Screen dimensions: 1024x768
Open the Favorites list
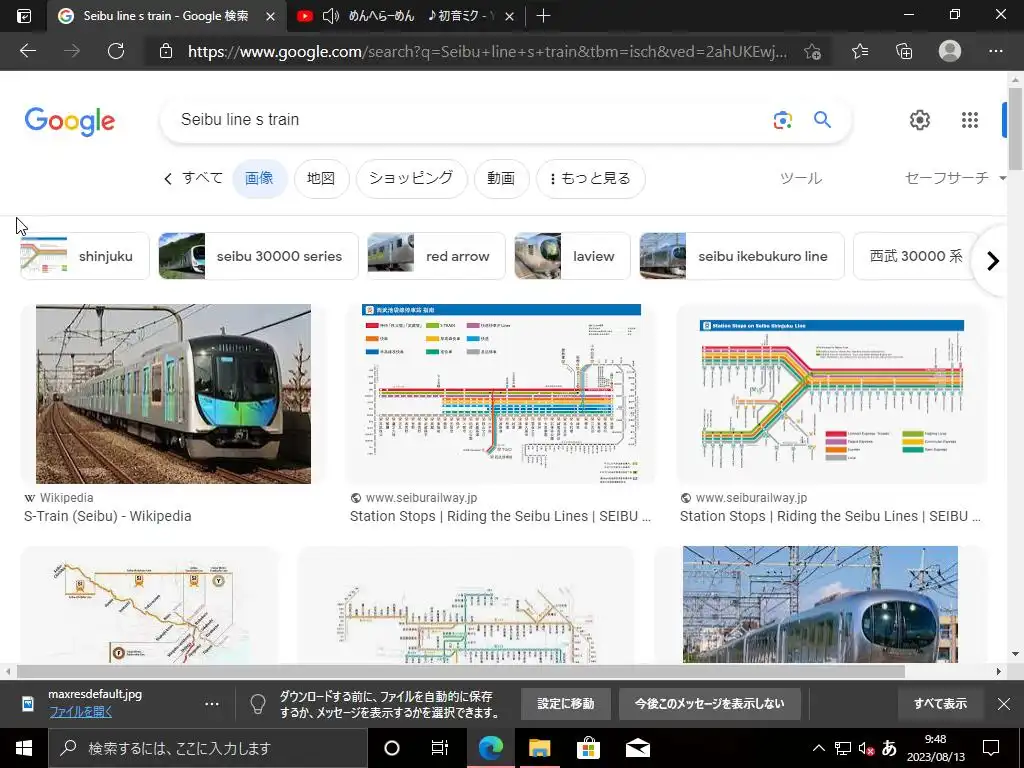pos(860,51)
